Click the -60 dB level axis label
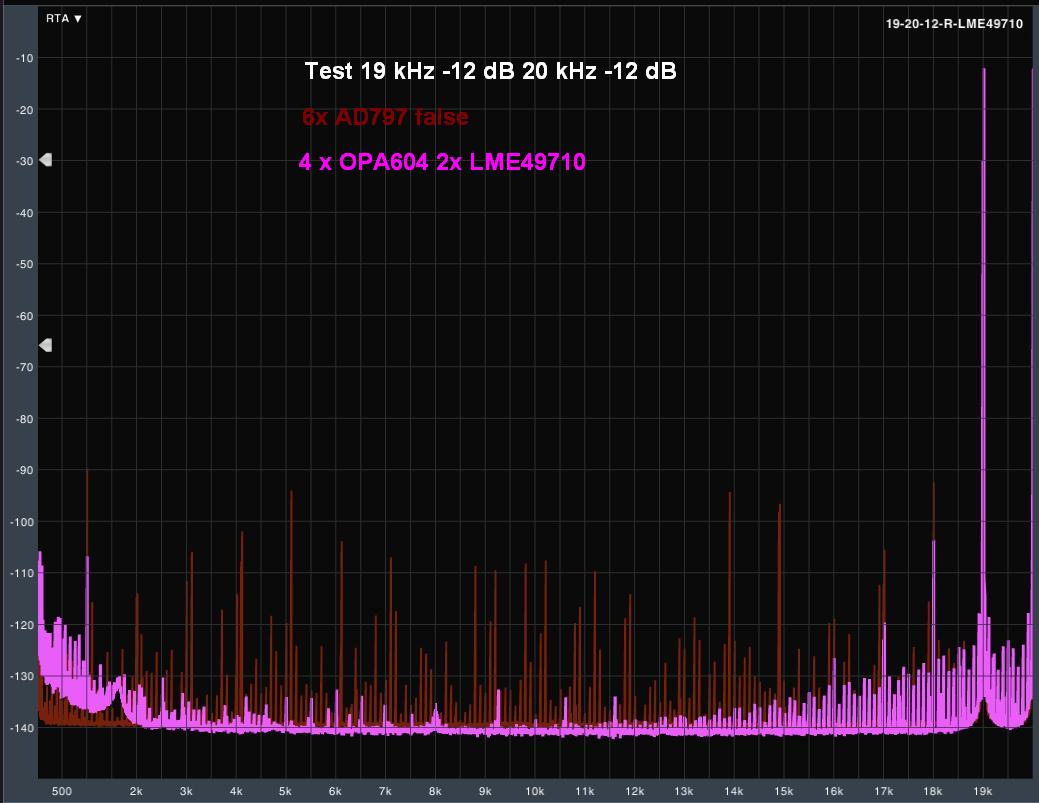 click(x=25, y=316)
